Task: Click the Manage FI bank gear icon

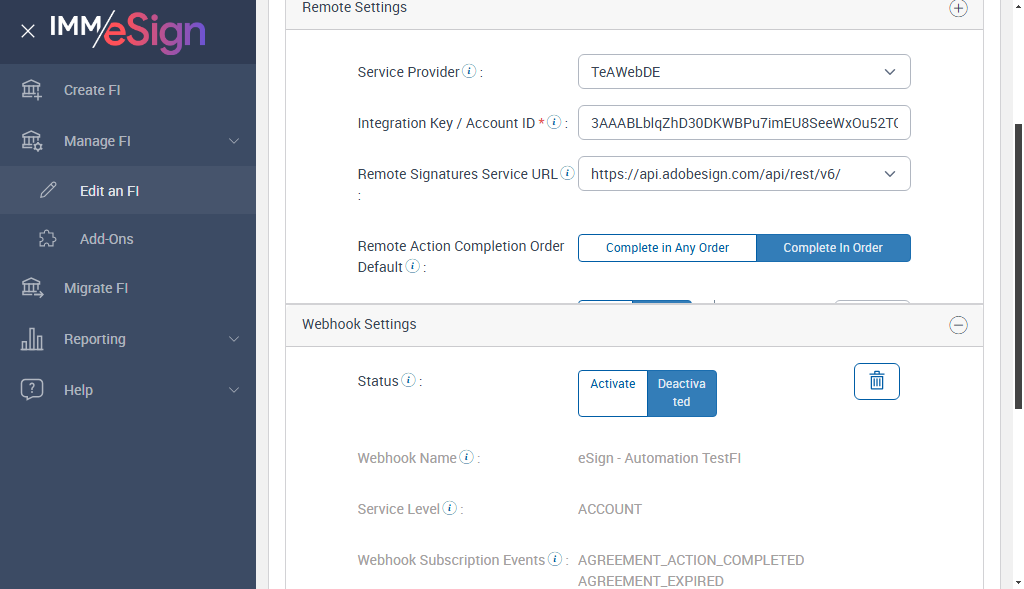Action: (x=31, y=140)
